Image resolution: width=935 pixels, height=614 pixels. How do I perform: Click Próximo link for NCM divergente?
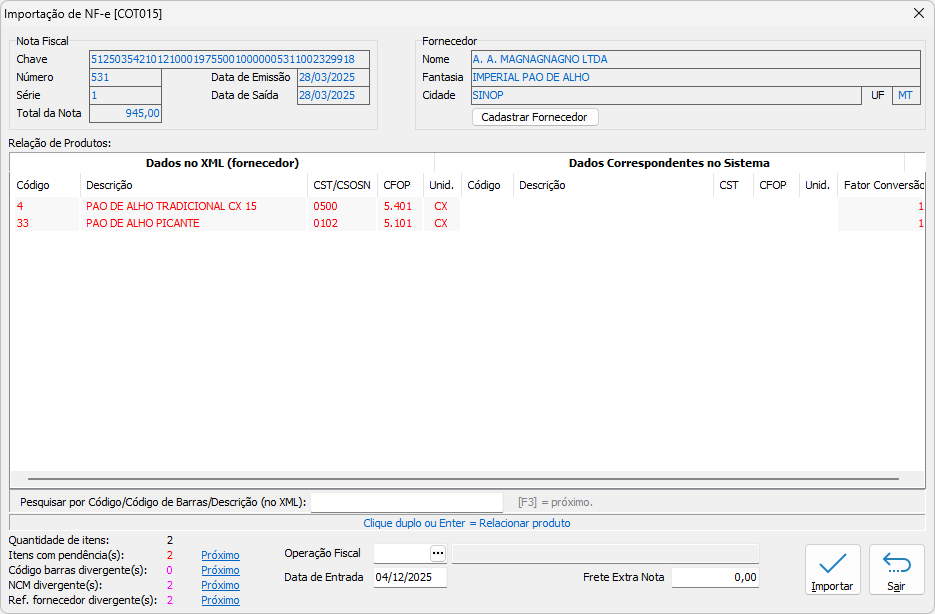220,585
